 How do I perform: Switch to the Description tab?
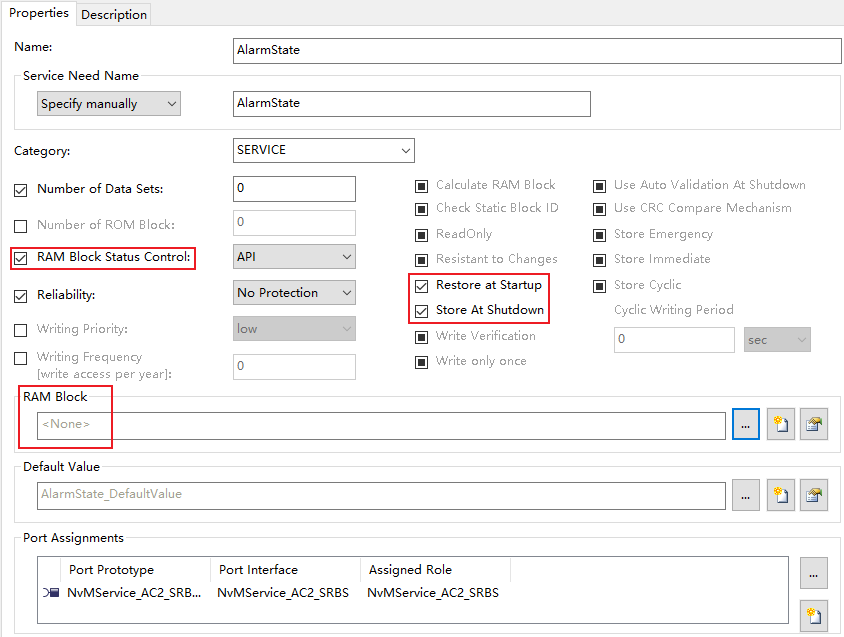pyautogui.click(x=114, y=14)
